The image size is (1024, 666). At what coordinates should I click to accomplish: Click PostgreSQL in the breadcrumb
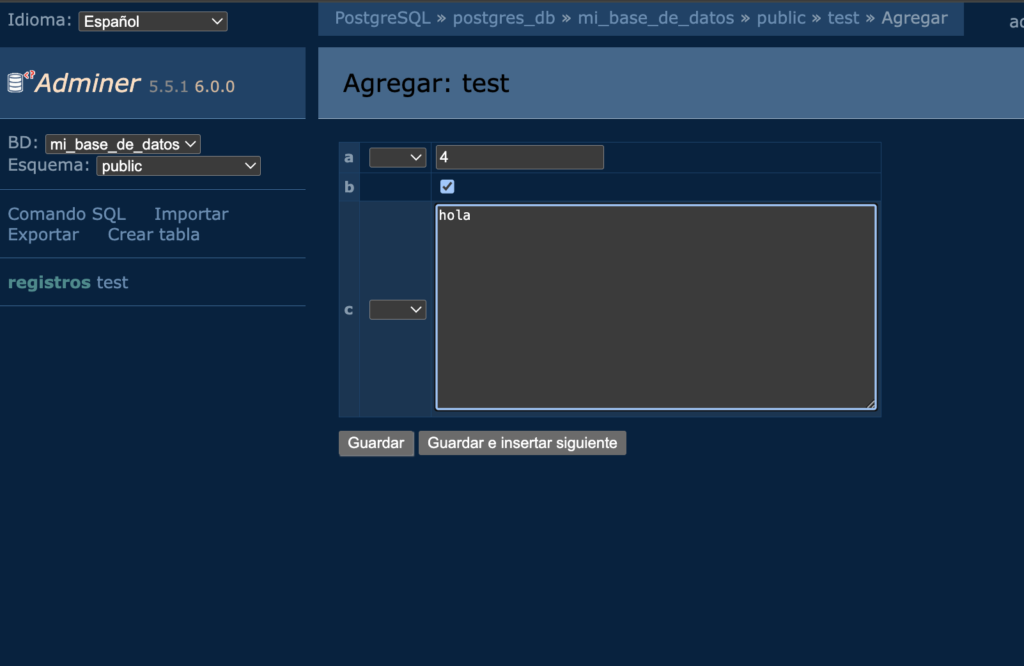(383, 18)
